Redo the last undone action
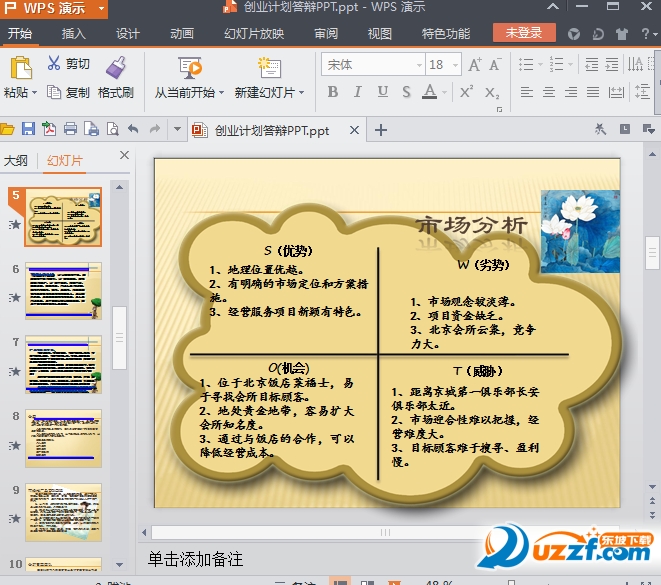The image size is (661, 585). [155, 129]
